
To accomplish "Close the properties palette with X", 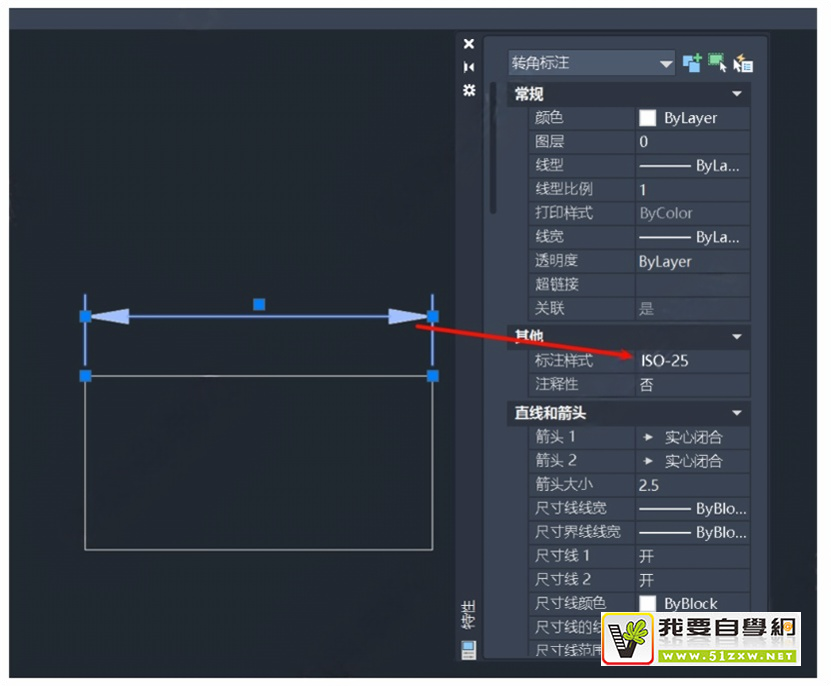I will 469,44.
